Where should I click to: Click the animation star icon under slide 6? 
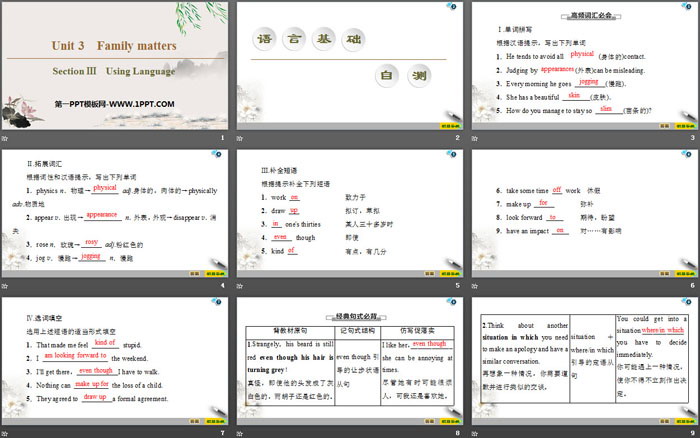[473, 286]
